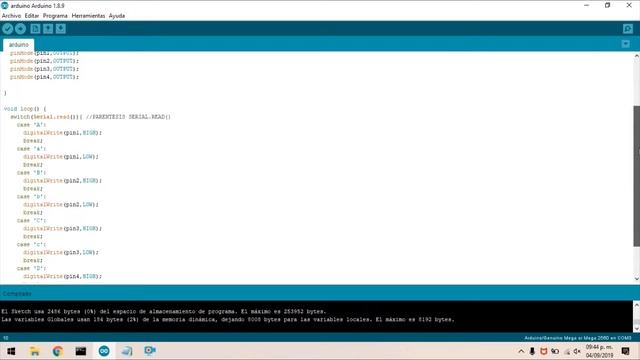Open the screen recorder taskbar icon
640x360 pixels.
tap(150, 351)
